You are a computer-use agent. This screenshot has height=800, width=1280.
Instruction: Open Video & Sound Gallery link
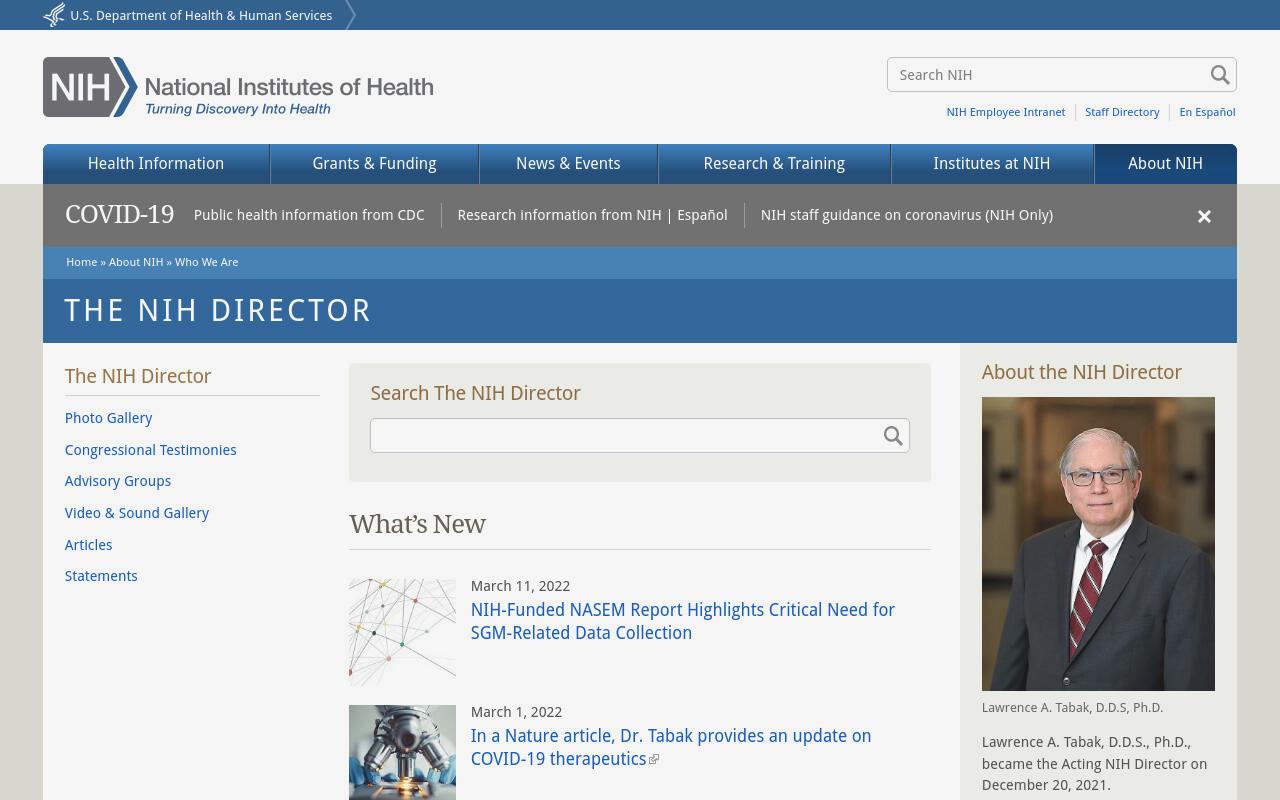click(137, 513)
